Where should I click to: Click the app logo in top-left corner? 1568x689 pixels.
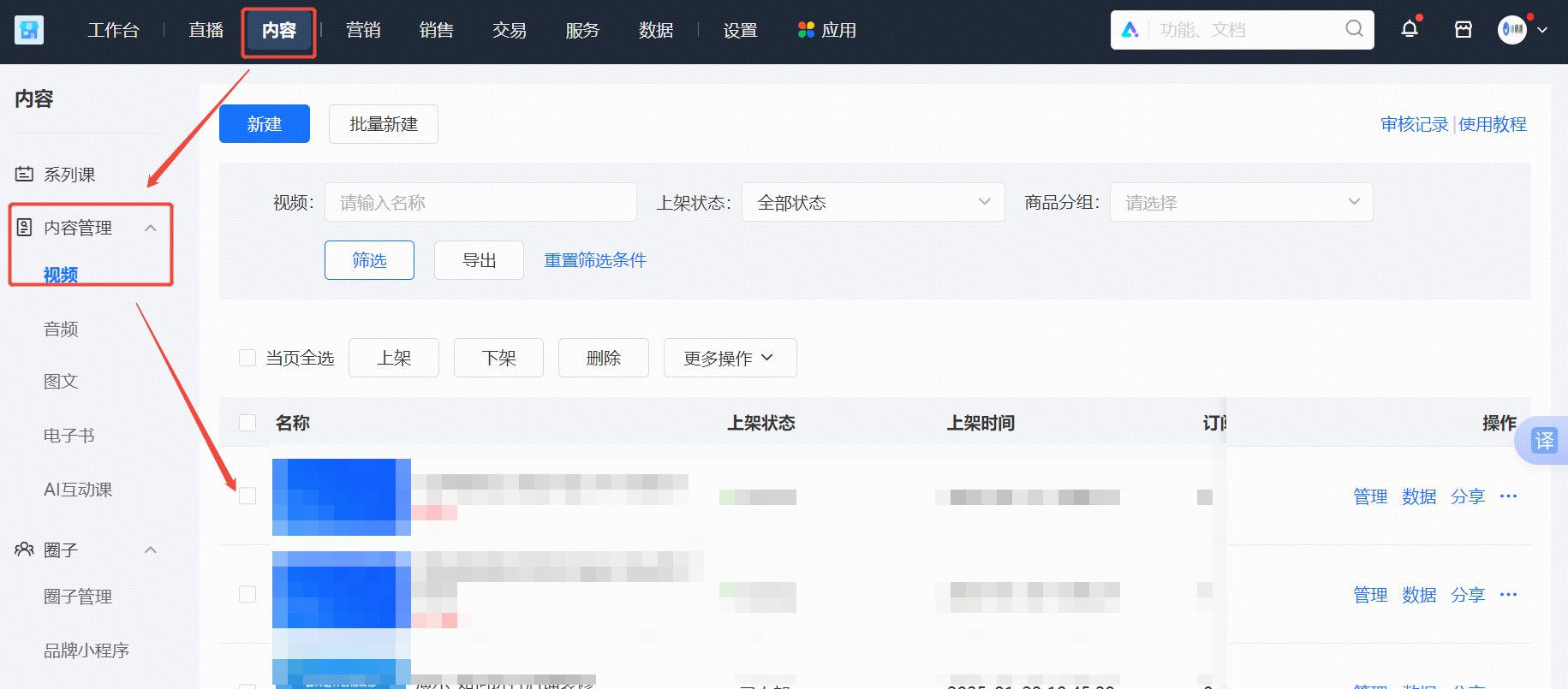(29, 30)
